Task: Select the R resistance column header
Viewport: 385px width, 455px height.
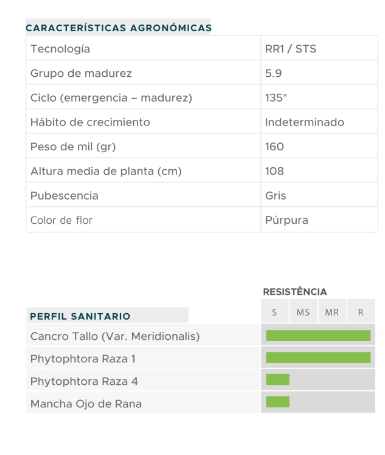Action: coord(361,312)
